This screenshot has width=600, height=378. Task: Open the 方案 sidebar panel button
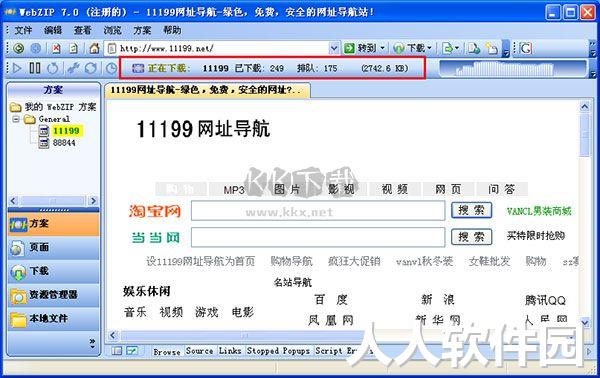(53, 224)
